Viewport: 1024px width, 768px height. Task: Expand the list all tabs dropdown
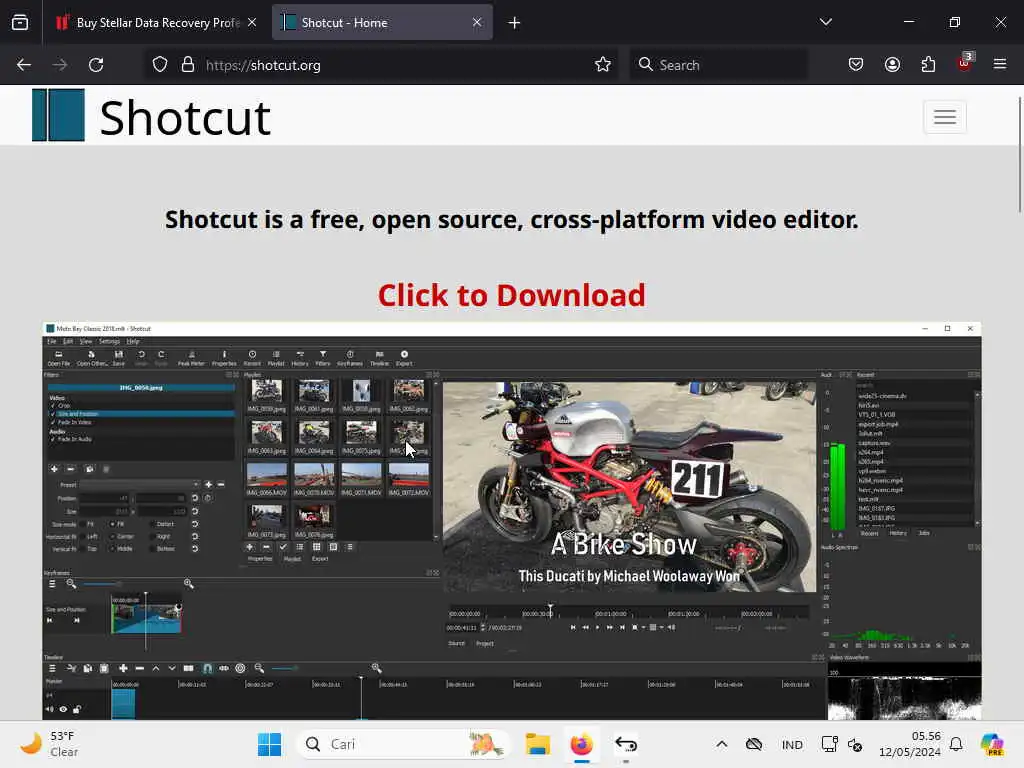coord(826,22)
